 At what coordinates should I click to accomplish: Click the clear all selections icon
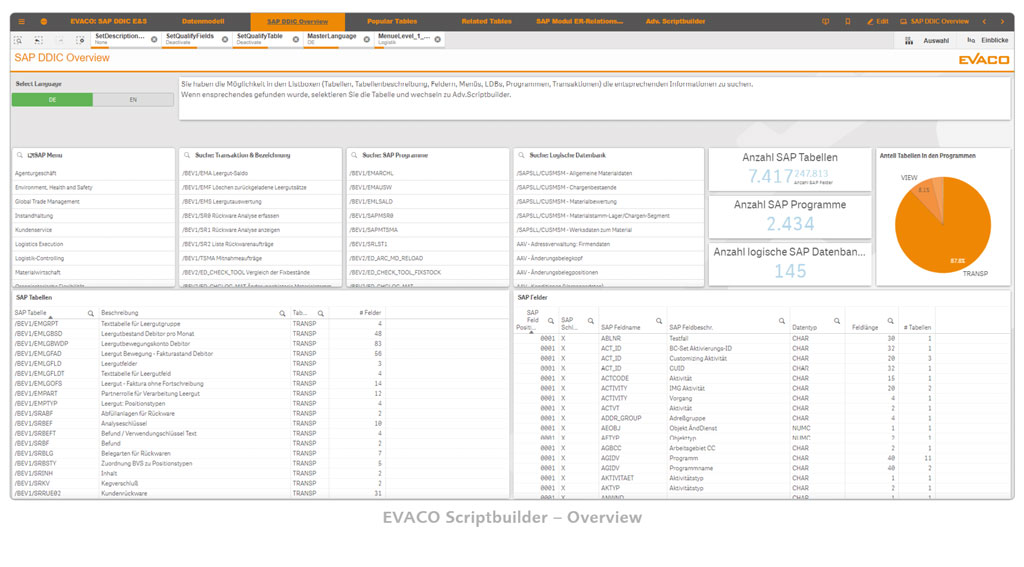coord(80,40)
